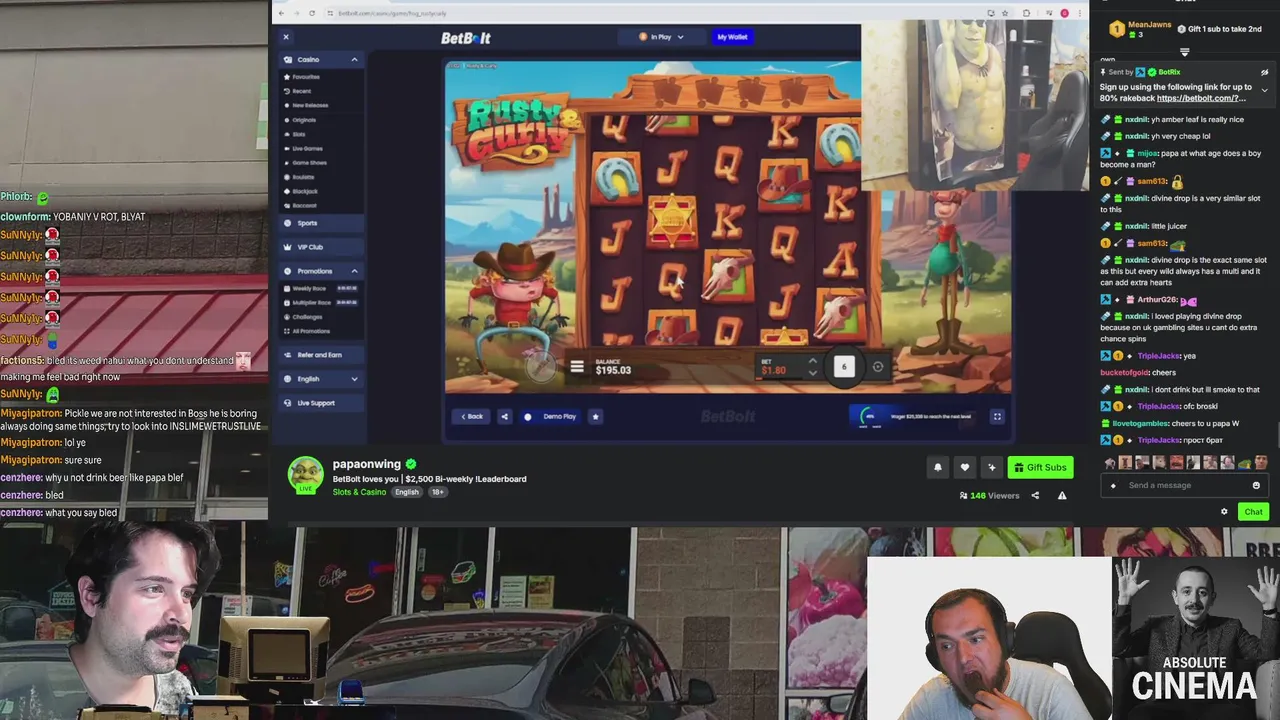Enter fullscreen for the game
The height and width of the screenshot is (720, 1280).
point(997,416)
